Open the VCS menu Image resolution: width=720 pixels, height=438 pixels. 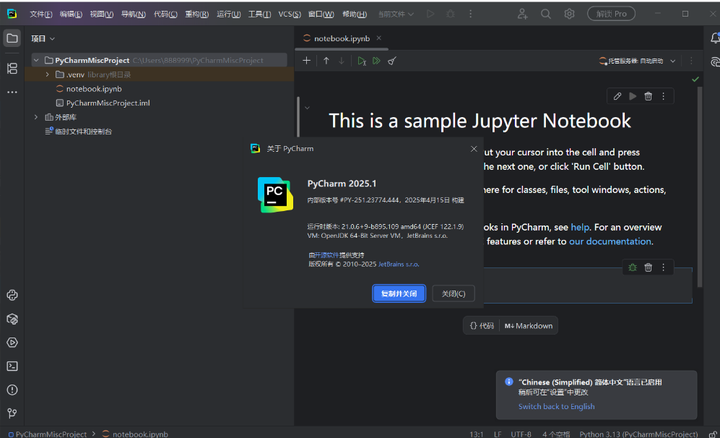click(x=289, y=14)
